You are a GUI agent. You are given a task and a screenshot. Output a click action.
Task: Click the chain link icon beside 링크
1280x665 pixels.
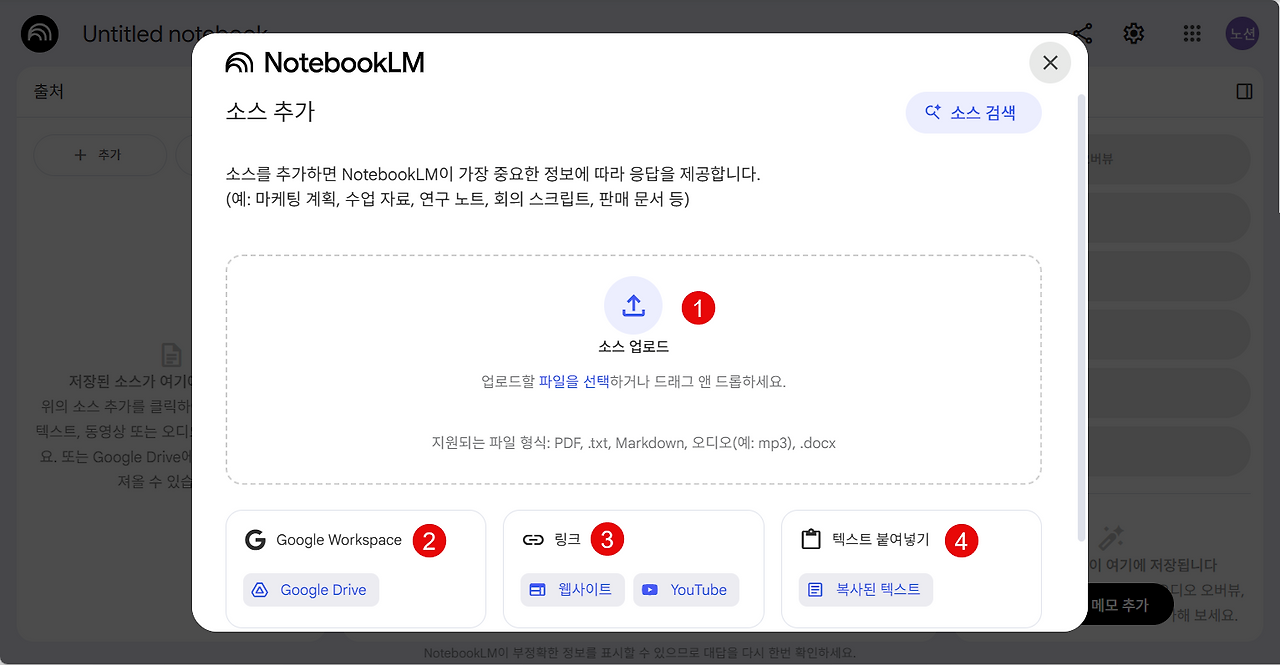(x=533, y=540)
